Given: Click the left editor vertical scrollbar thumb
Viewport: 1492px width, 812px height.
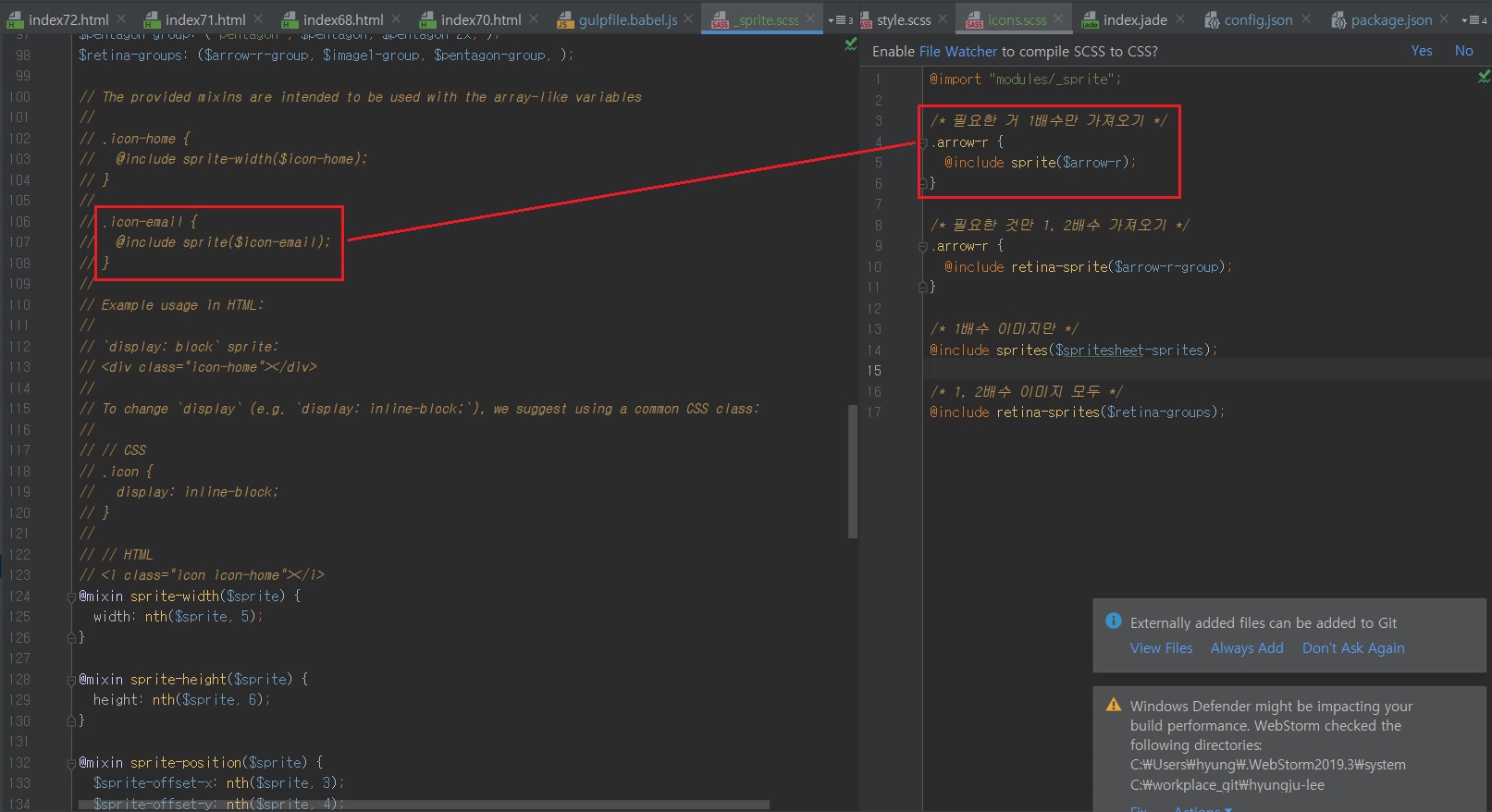Looking at the screenshot, I should pos(852,472).
